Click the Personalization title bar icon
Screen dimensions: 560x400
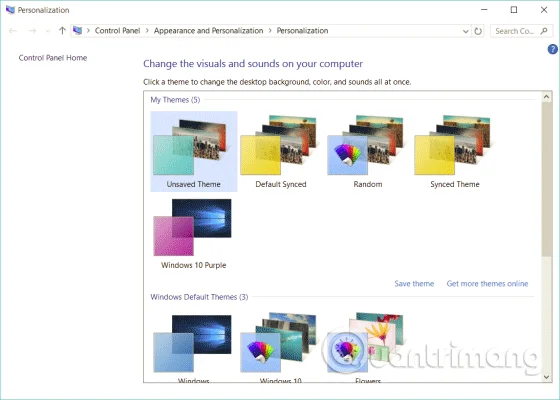point(10,10)
